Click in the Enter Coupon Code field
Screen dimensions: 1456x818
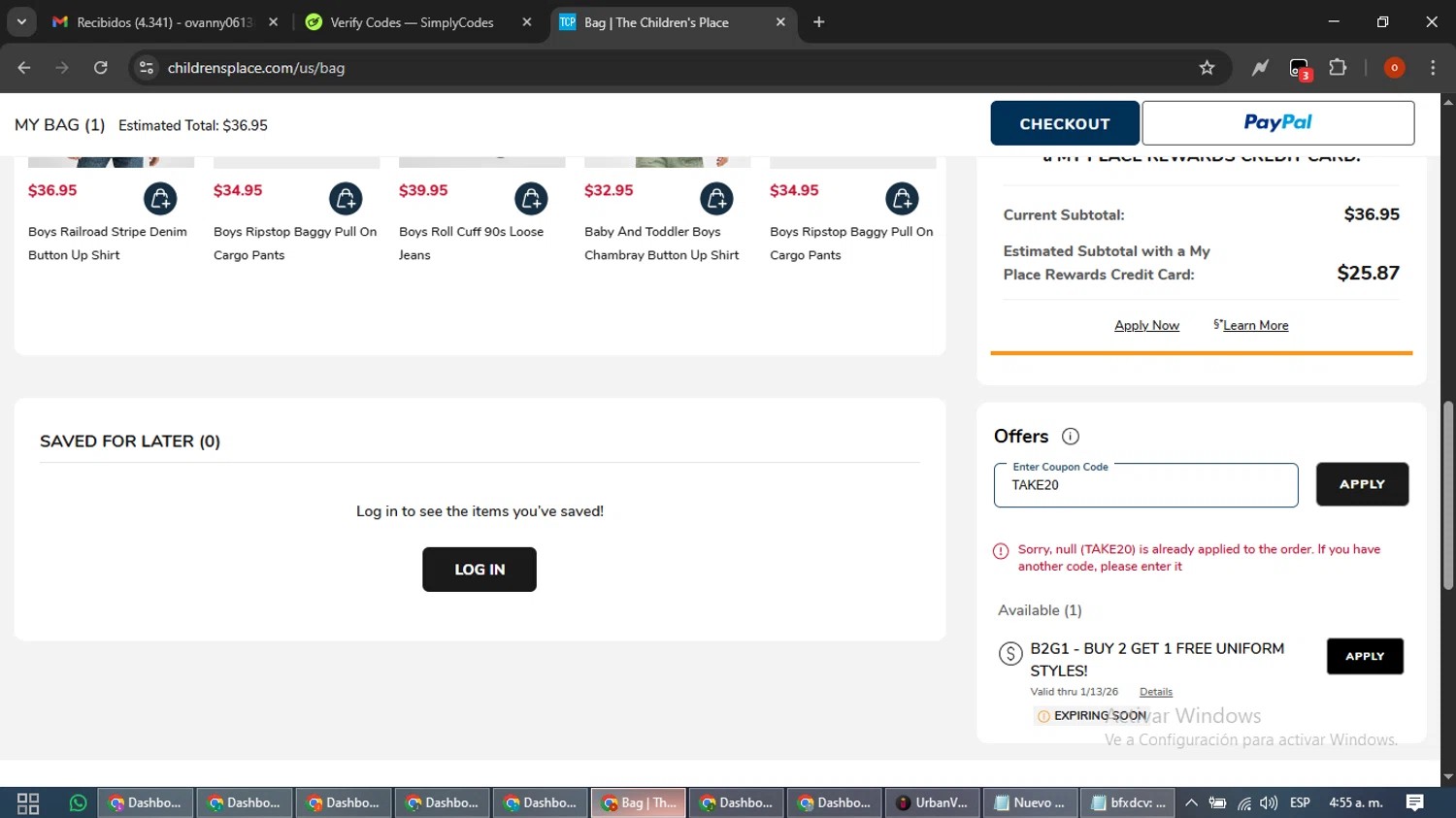click(x=1145, y=485)
